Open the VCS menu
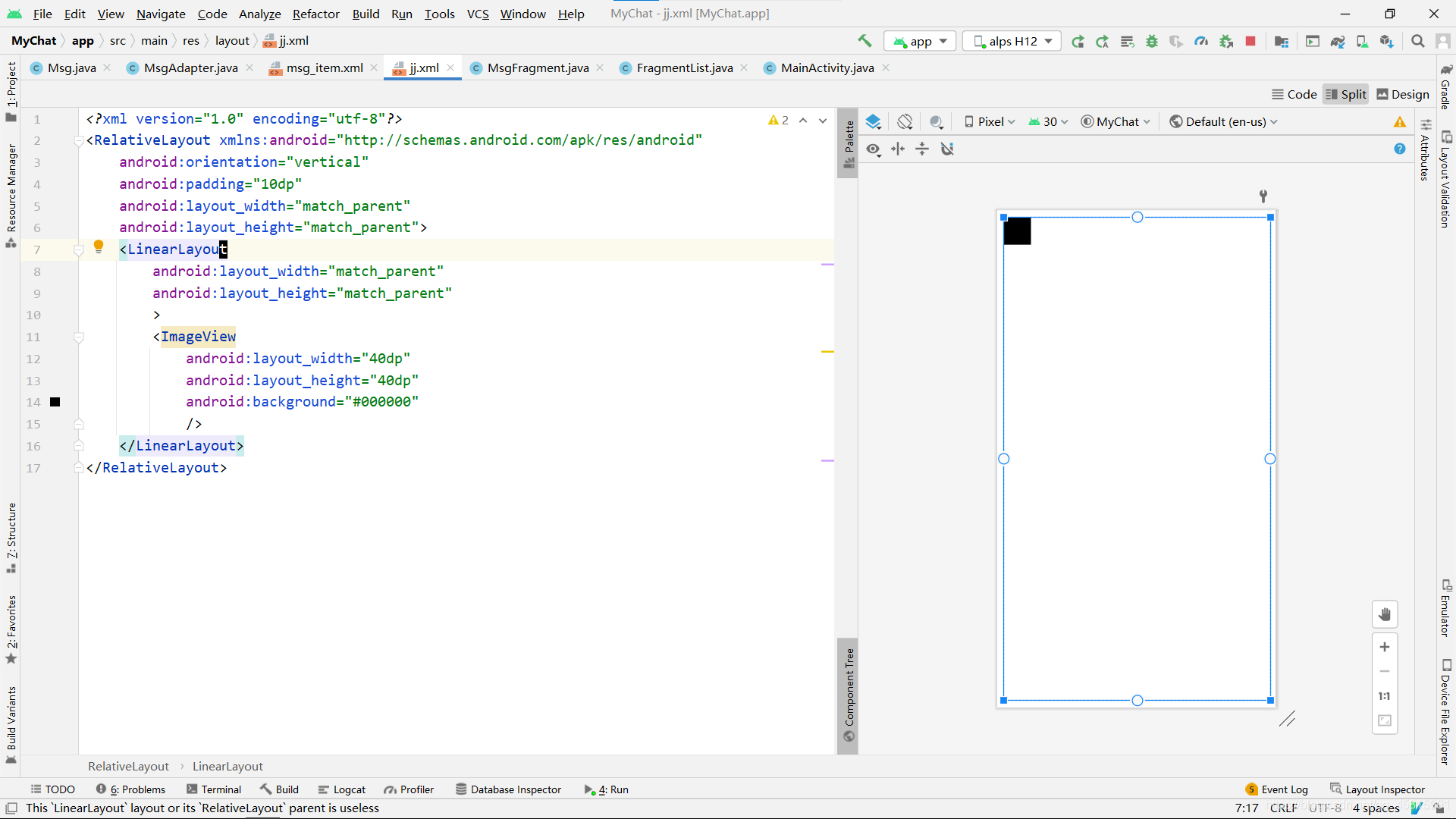Viewport: 1456px width, 819px height. [x=478, y=14]
